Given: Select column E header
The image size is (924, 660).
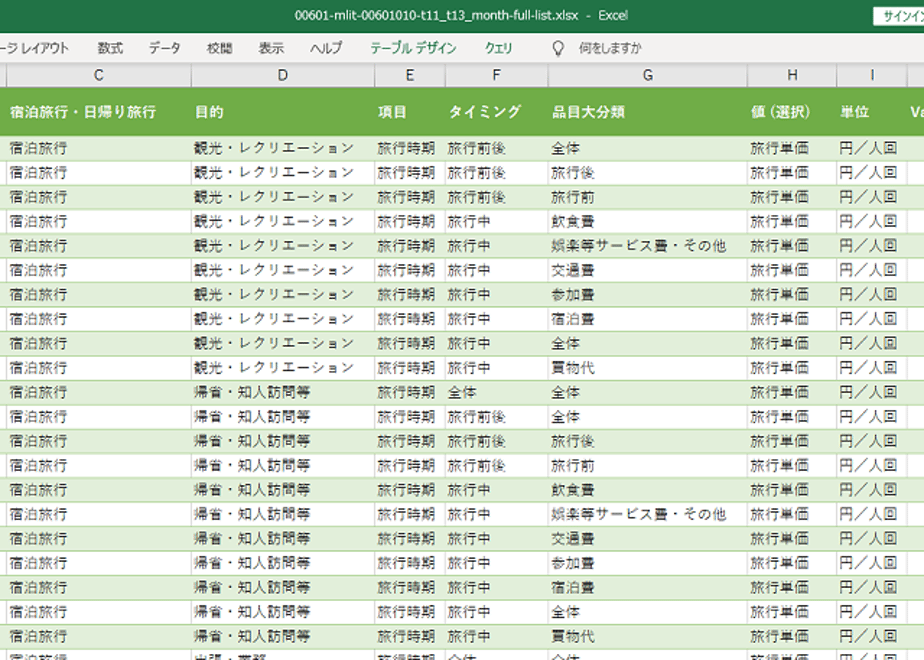Looking at the screenshot, I should point(410,75).
